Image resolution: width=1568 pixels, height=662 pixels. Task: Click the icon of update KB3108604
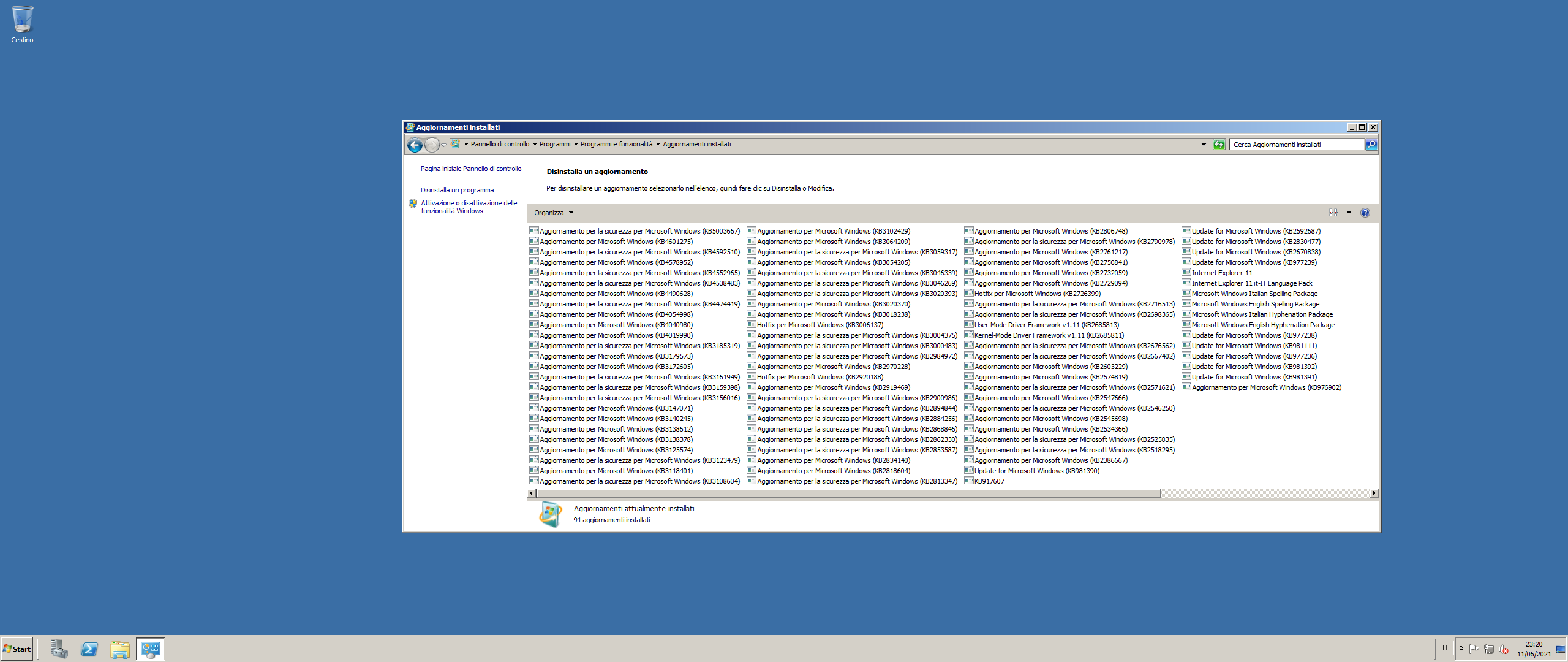coord(533,481)
